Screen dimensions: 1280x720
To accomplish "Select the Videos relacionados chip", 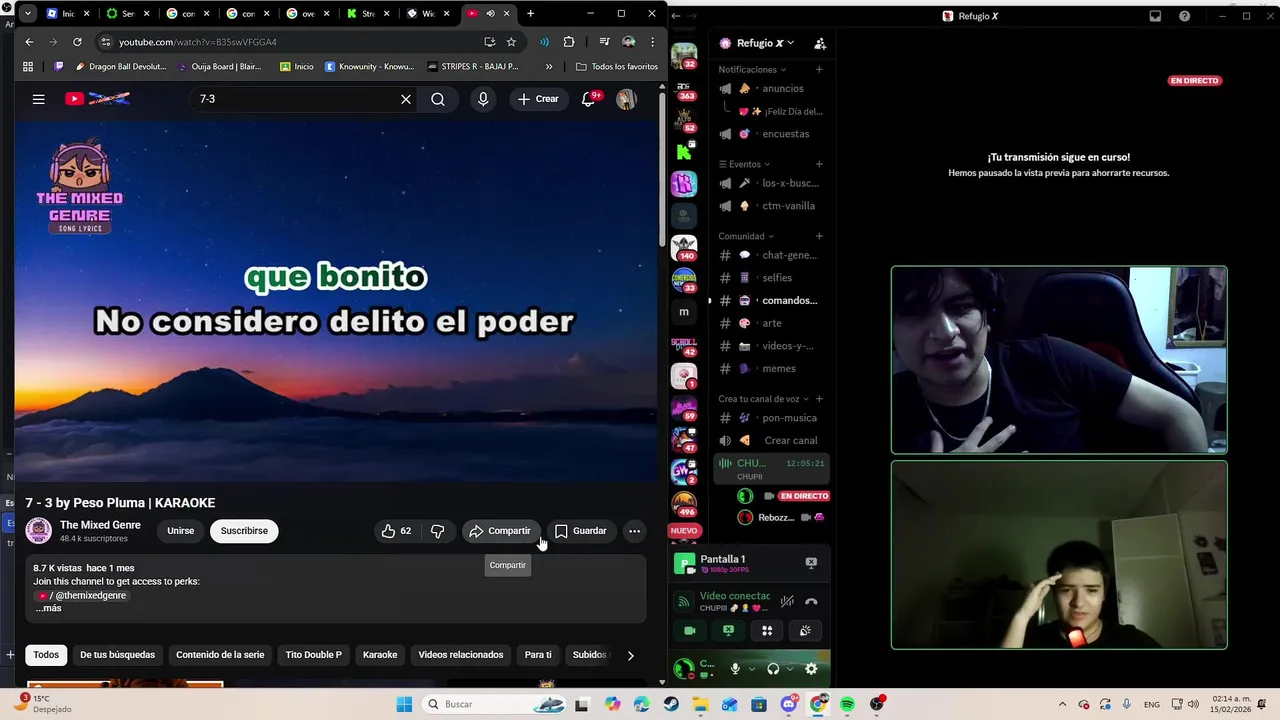I will tap(461, 655).
